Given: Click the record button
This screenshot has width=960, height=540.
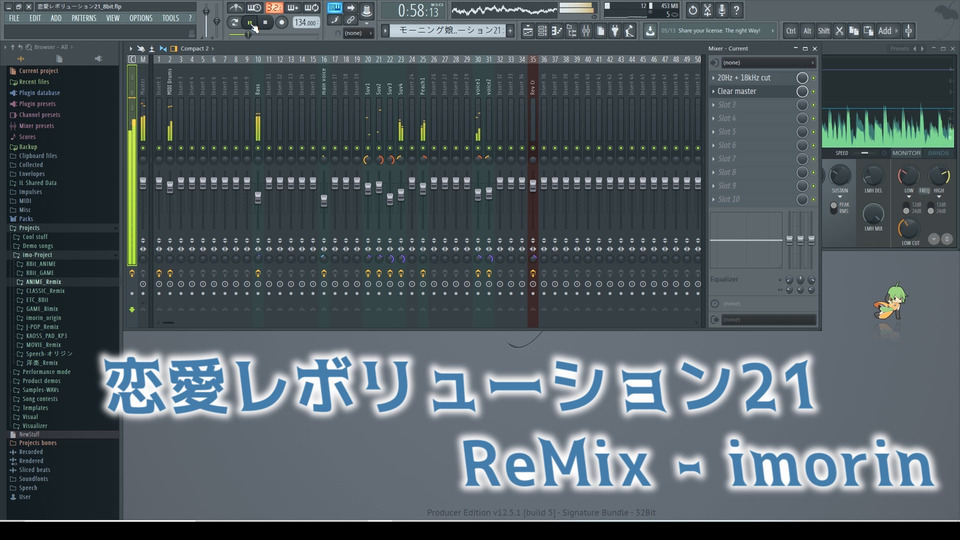Looking at the screenshot, I should click(x=281, y=23).
